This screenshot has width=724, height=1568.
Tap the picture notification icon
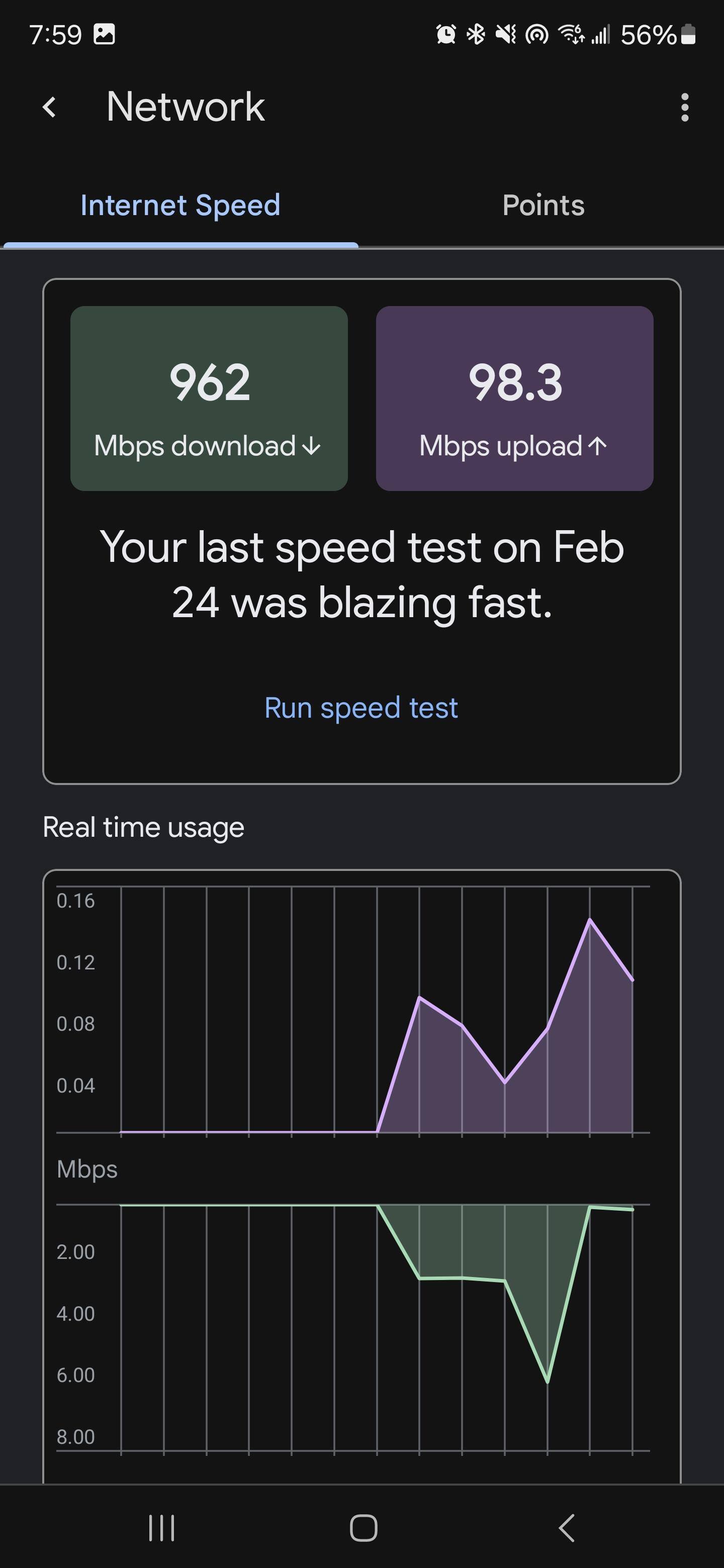click(104, 35)
